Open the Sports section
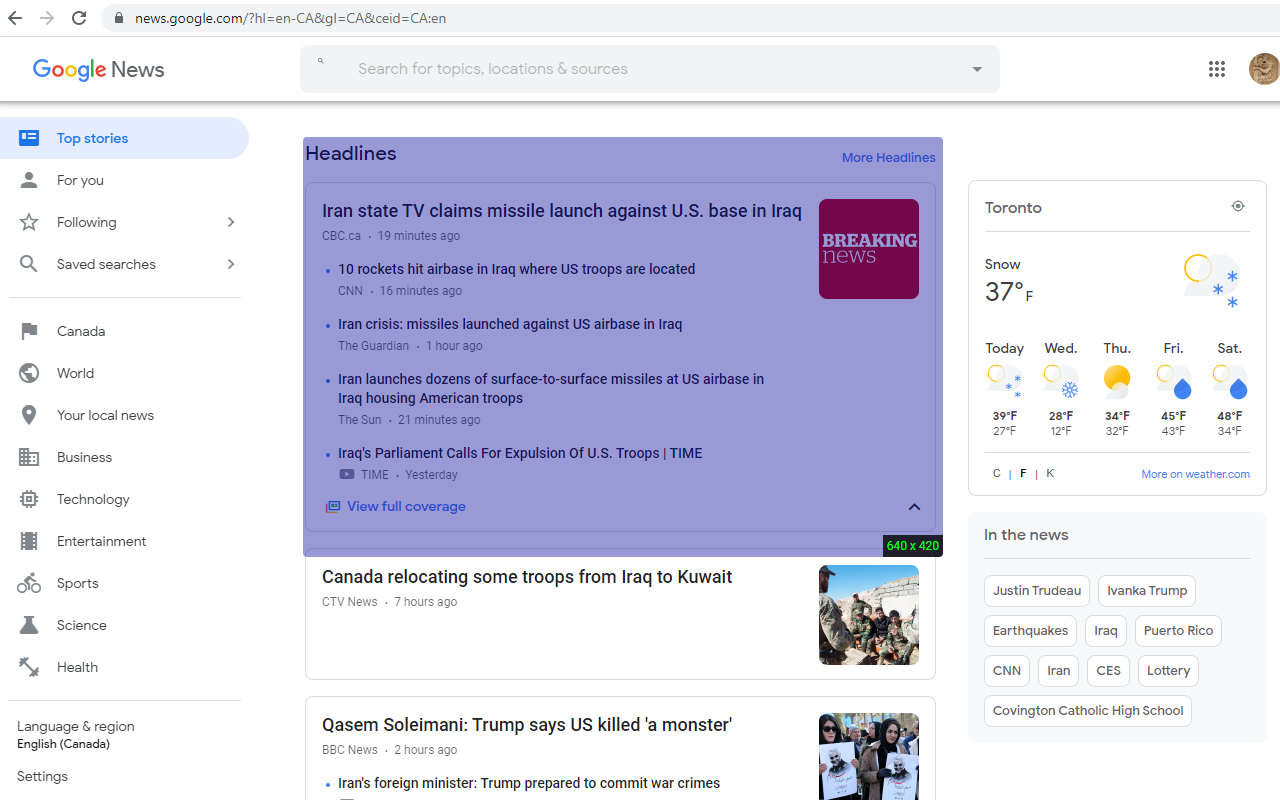1280x800 pixels. pyautogui.click(x=124, y=583)
